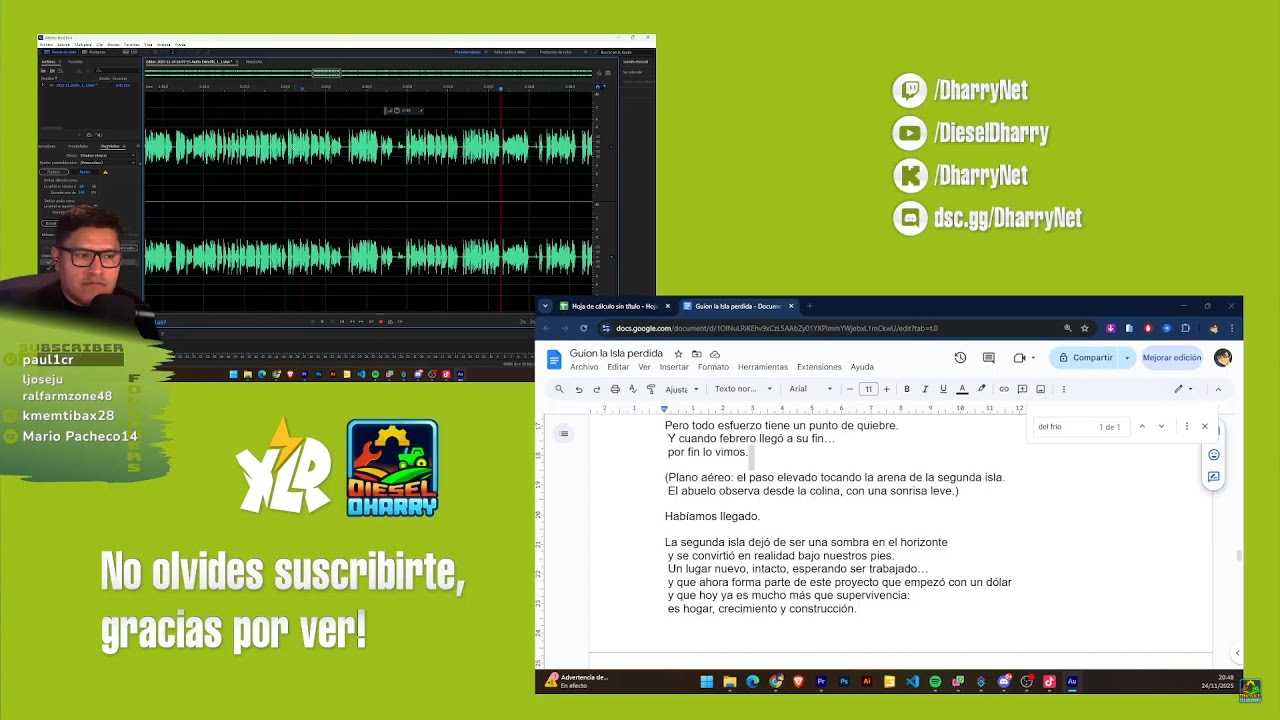1280x720 pixels.
Task: Close the find in document box
Action: click(x=1204, y=426)
